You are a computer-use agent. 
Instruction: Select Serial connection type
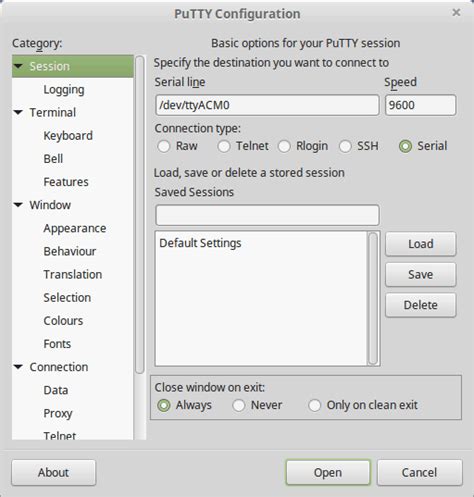point(405,146)
